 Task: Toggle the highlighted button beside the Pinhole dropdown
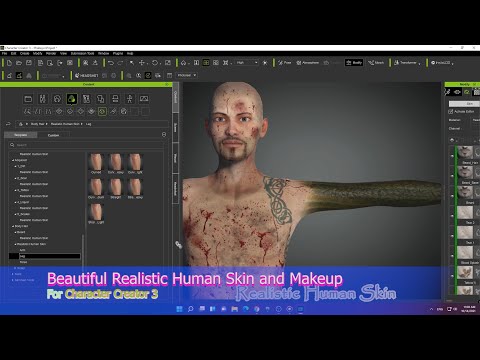[x=148, y=76]
